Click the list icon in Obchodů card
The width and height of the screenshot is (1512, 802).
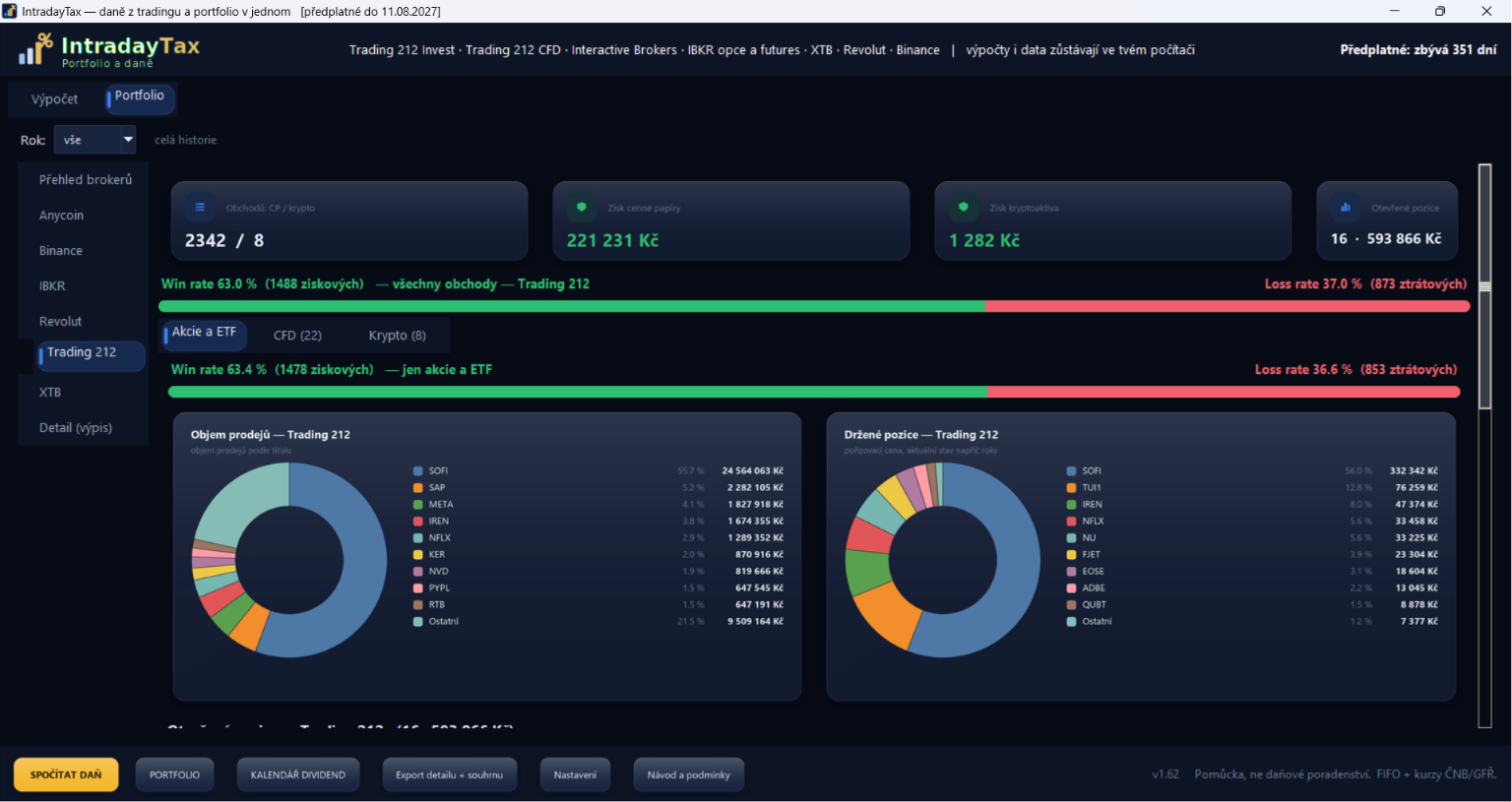200,208
